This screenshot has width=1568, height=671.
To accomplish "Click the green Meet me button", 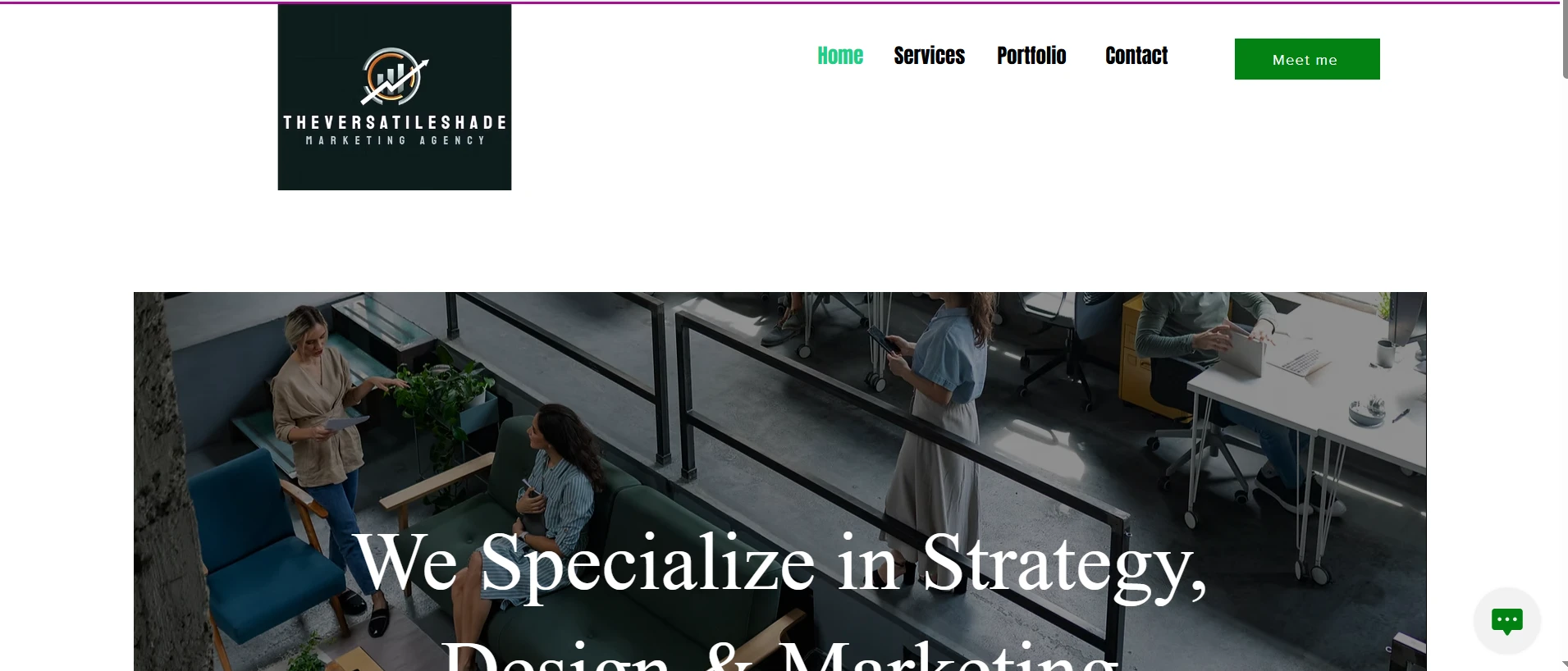I will (x=1307, y=59).
